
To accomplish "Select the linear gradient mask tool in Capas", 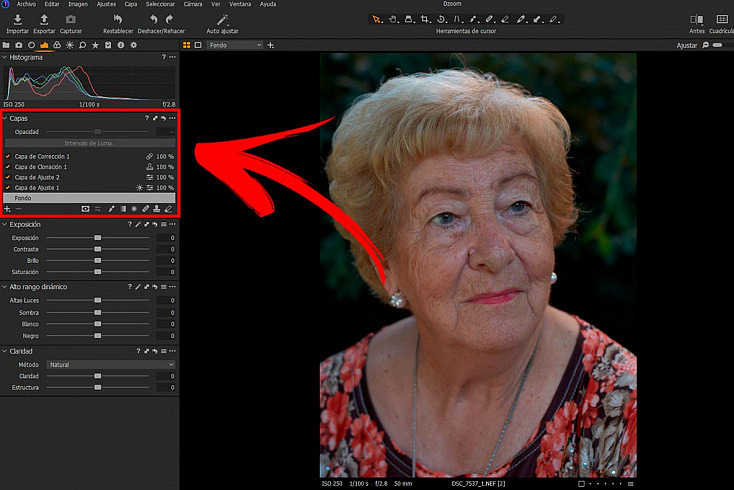I will (x=123, y=209).
